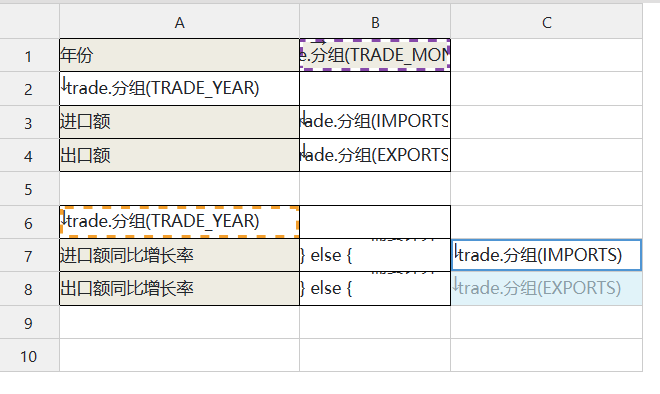Click empty cell B2

click(x=375, y=88)
